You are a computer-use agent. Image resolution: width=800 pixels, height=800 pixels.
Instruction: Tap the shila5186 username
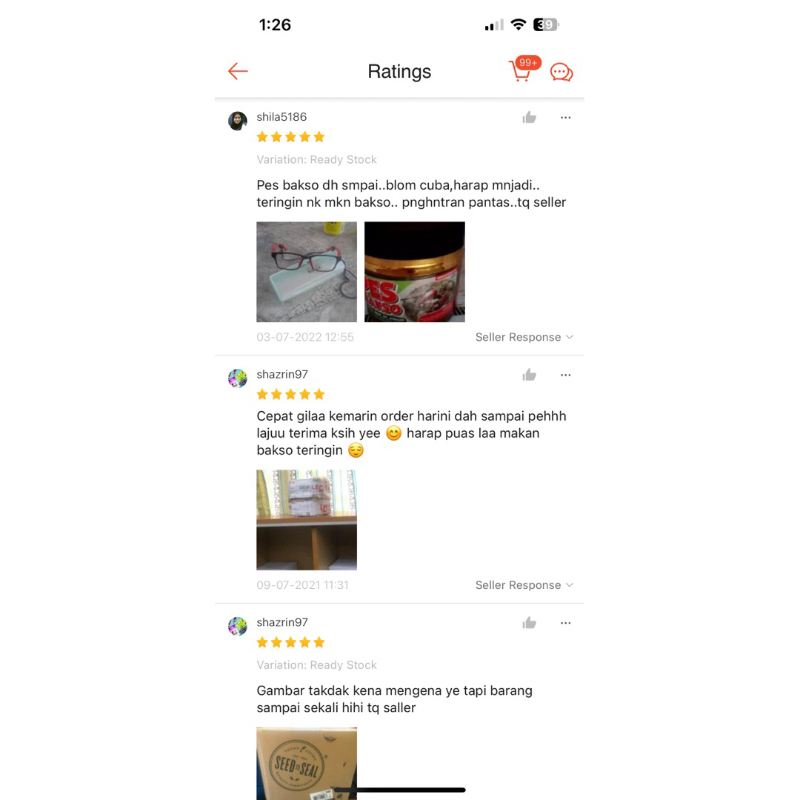(282, 117)
